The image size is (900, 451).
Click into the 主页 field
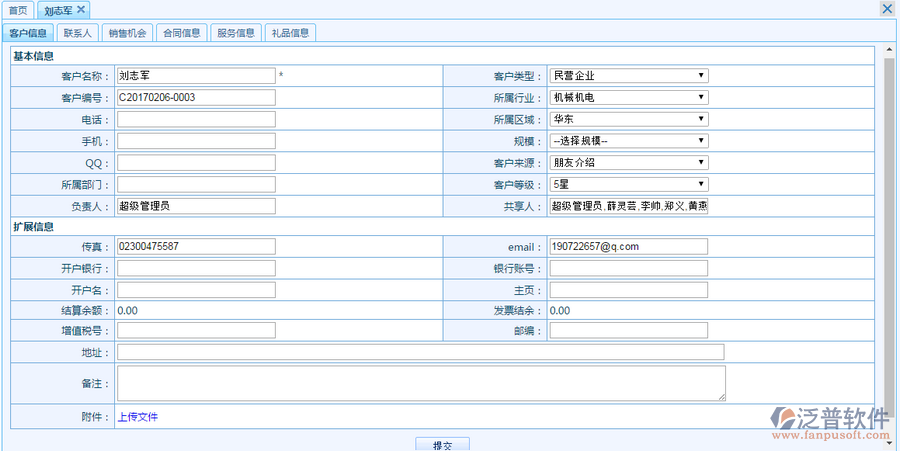(629, 290)
